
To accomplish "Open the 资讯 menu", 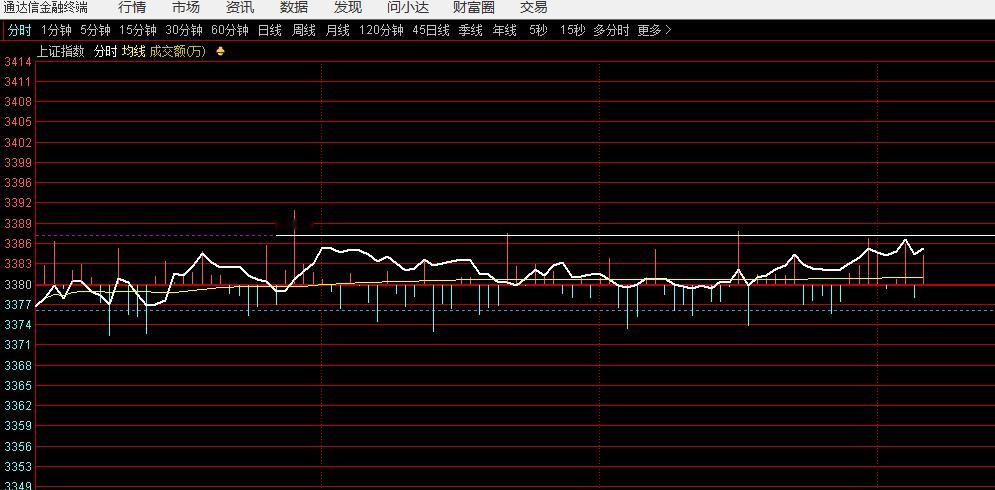I will tap(240, 8).
